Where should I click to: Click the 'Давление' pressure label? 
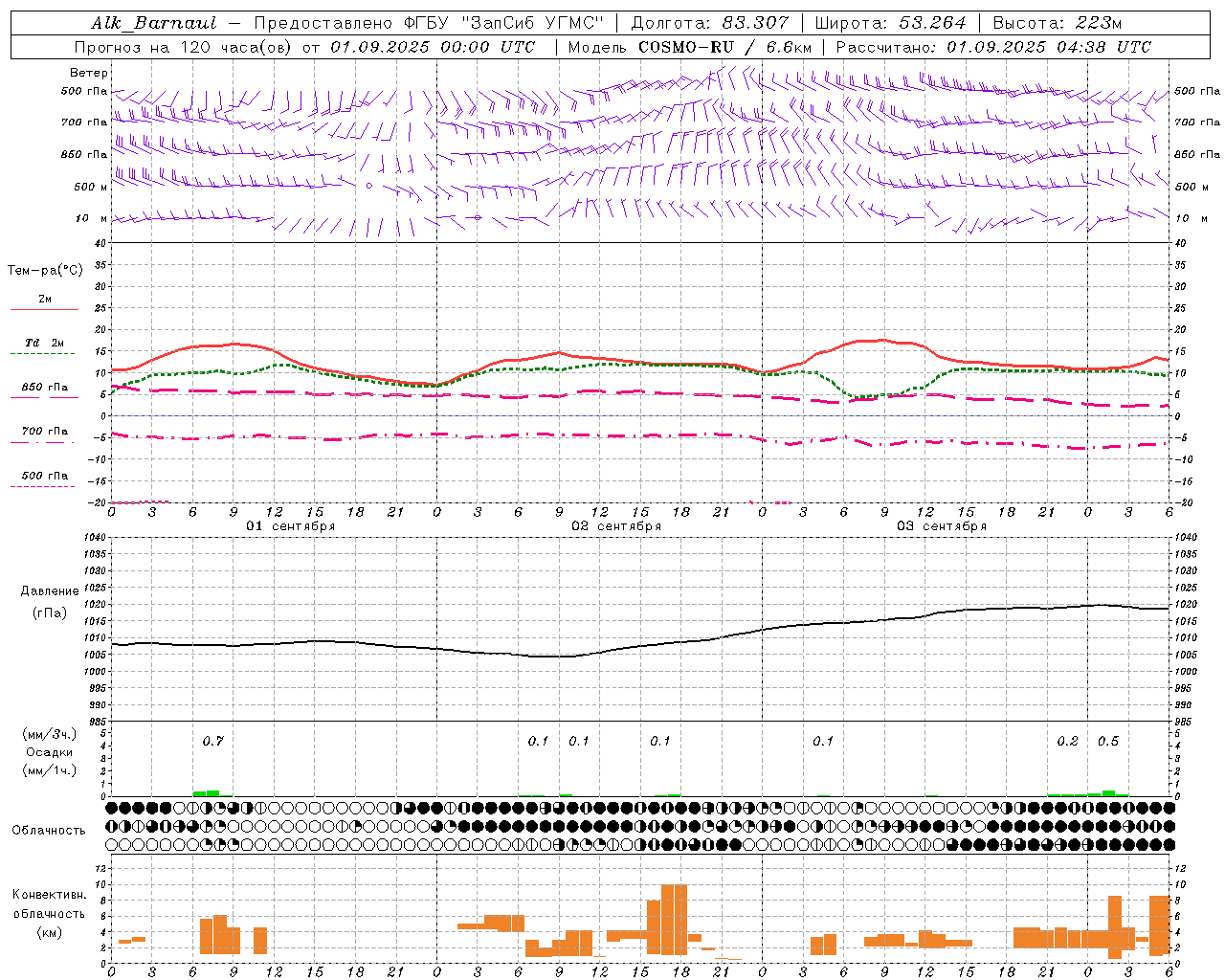50,591
